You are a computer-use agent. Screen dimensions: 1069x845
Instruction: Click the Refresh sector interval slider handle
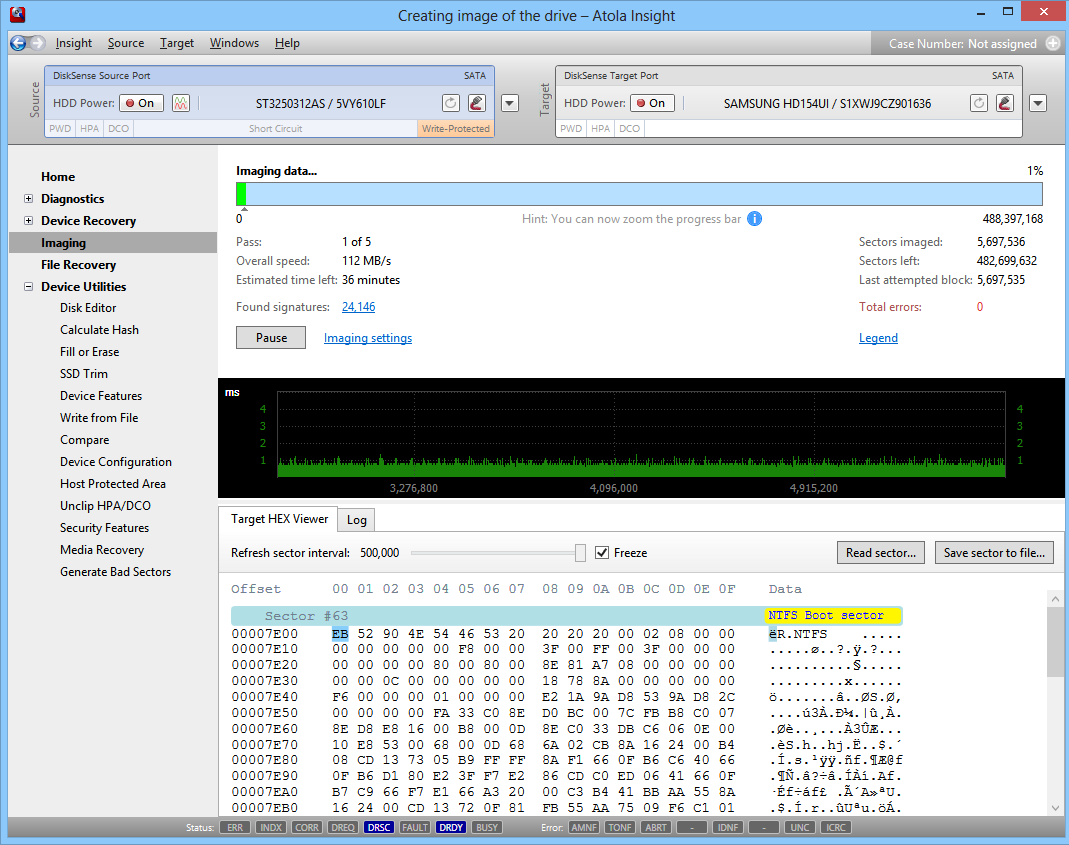click(x=580, y=552)
